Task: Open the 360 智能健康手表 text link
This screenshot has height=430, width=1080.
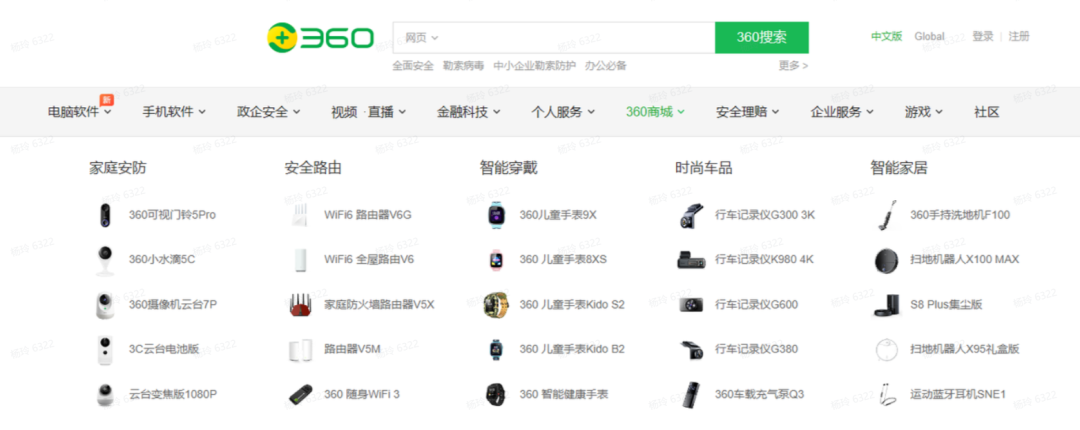Action: tap(564, 395)
